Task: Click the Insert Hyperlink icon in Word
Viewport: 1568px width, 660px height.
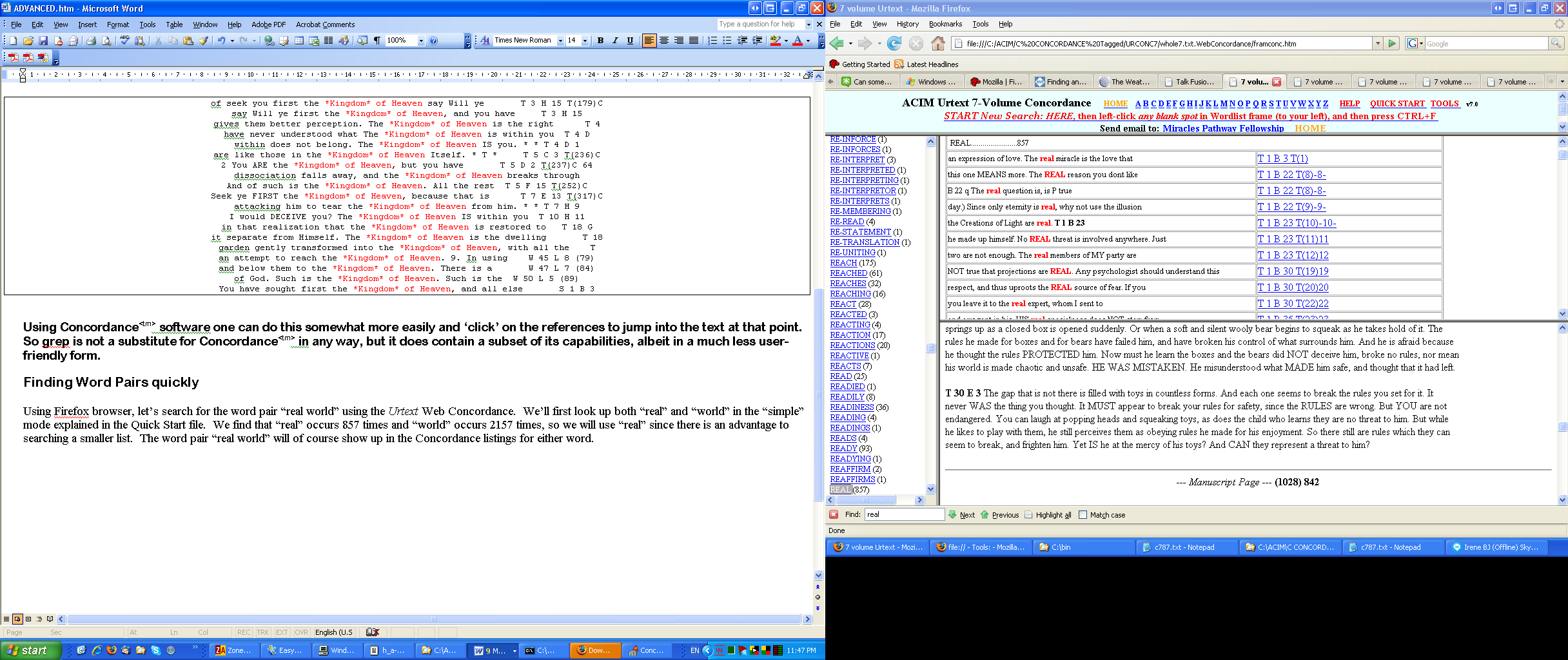Action: point(269,41)
